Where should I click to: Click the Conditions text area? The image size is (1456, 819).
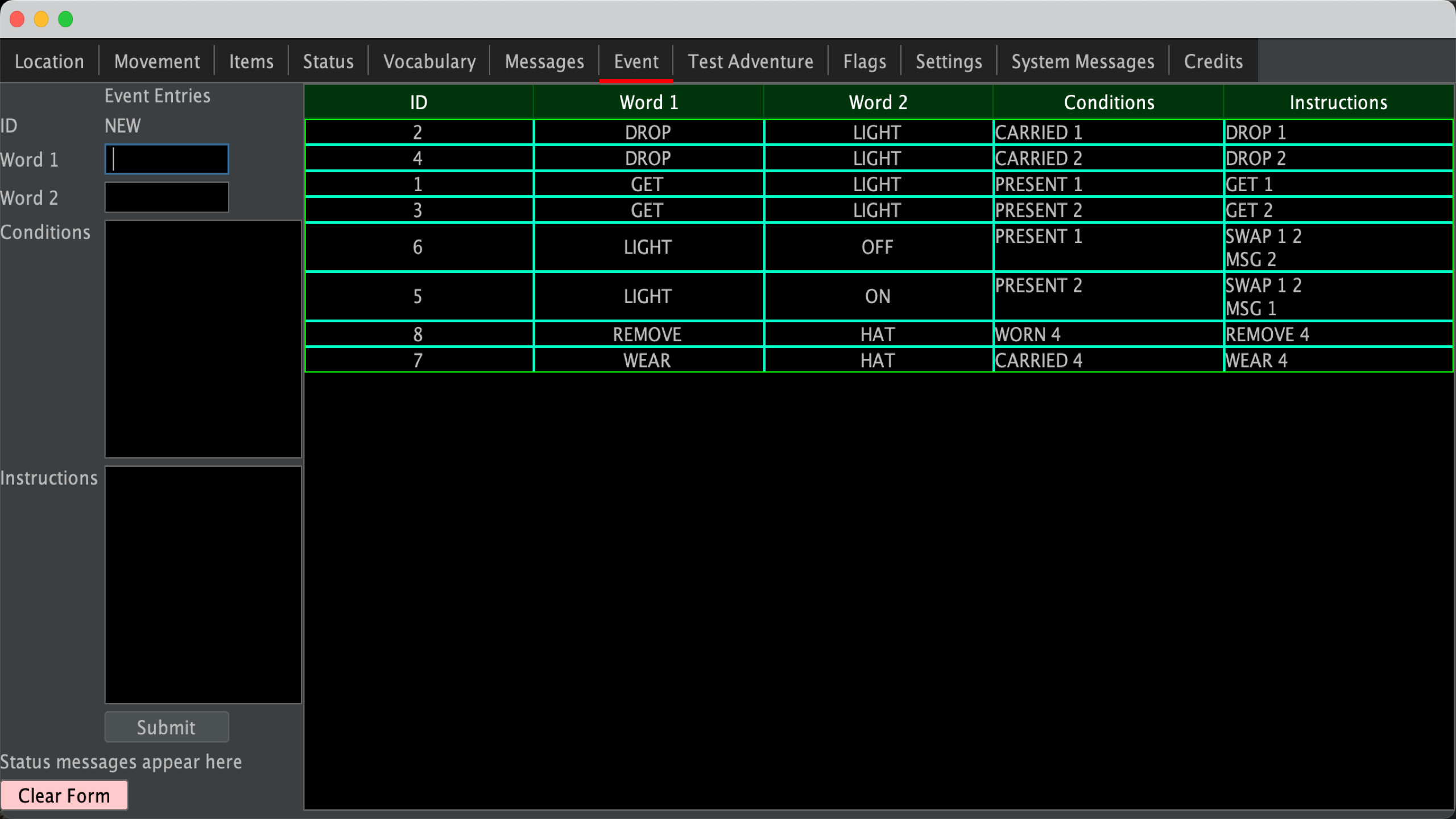(202, 339)
